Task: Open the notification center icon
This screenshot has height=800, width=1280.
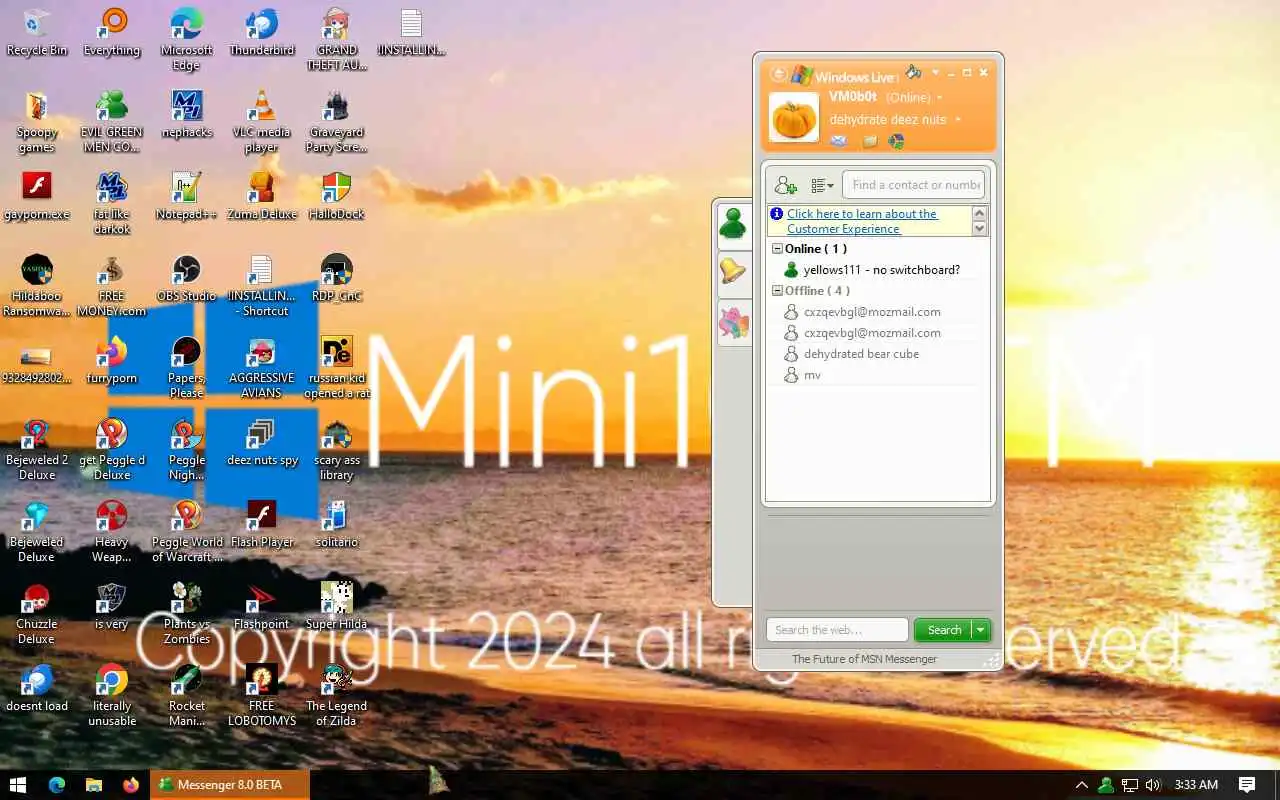Action: point(1247,785)
